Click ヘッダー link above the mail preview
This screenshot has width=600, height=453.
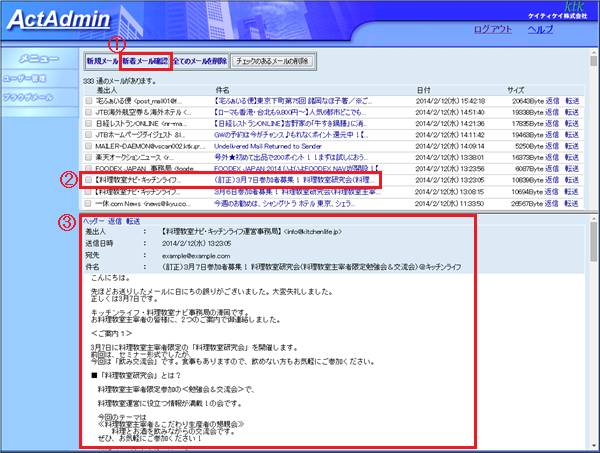coord(93,221)
